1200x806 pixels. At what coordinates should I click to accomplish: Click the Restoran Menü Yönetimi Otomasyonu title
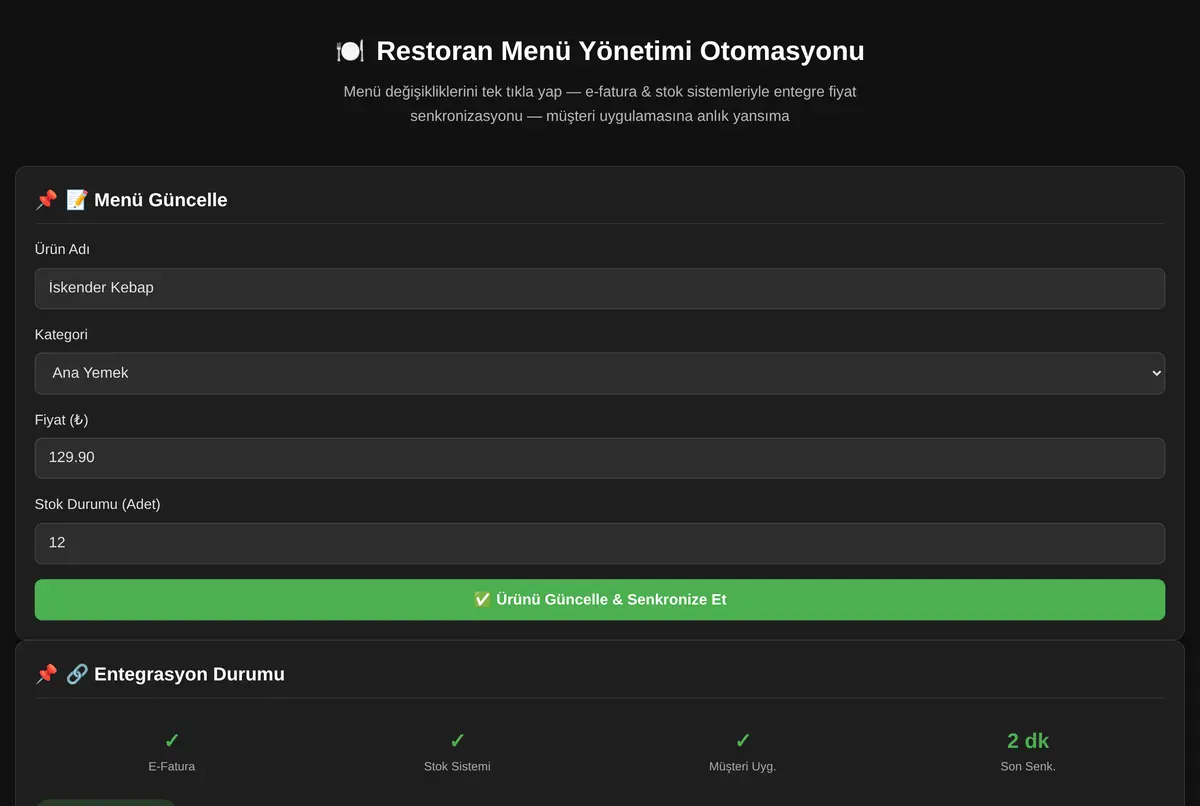(620, 51)
